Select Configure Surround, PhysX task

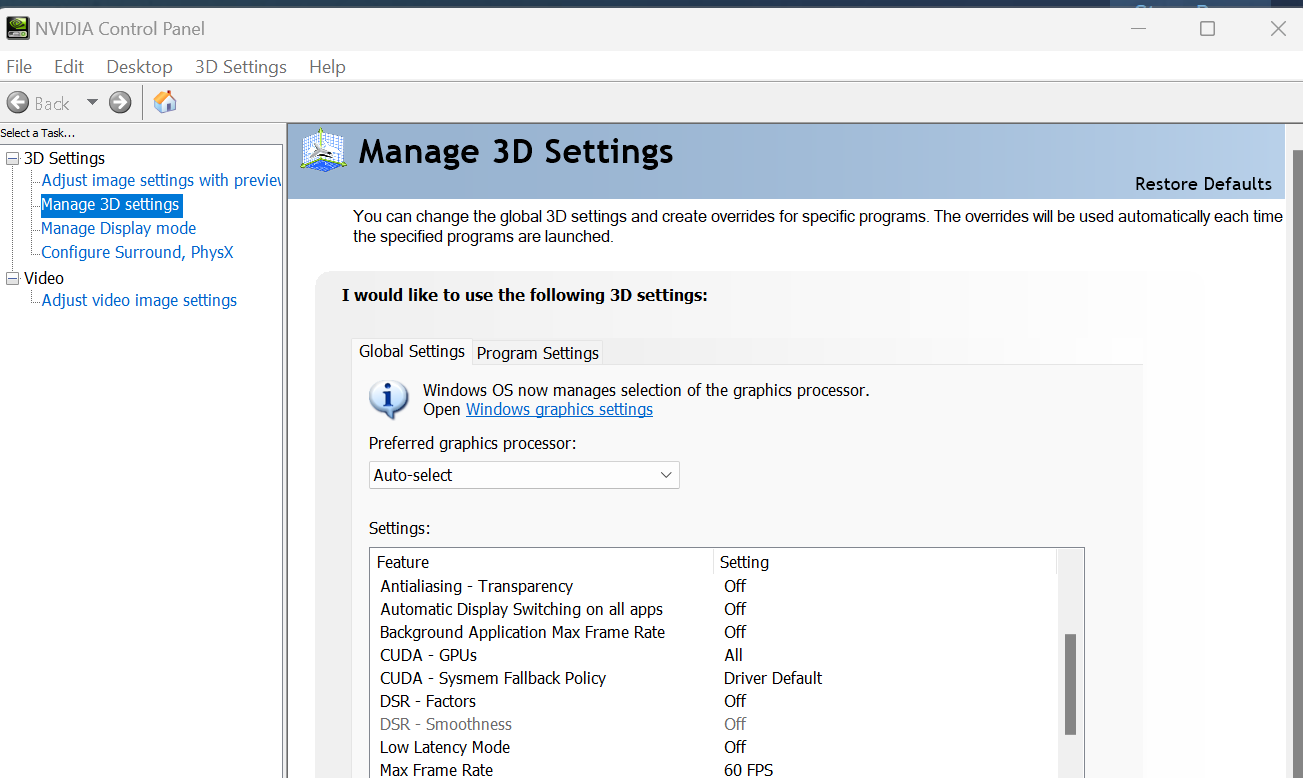click(x=137, y=252)
